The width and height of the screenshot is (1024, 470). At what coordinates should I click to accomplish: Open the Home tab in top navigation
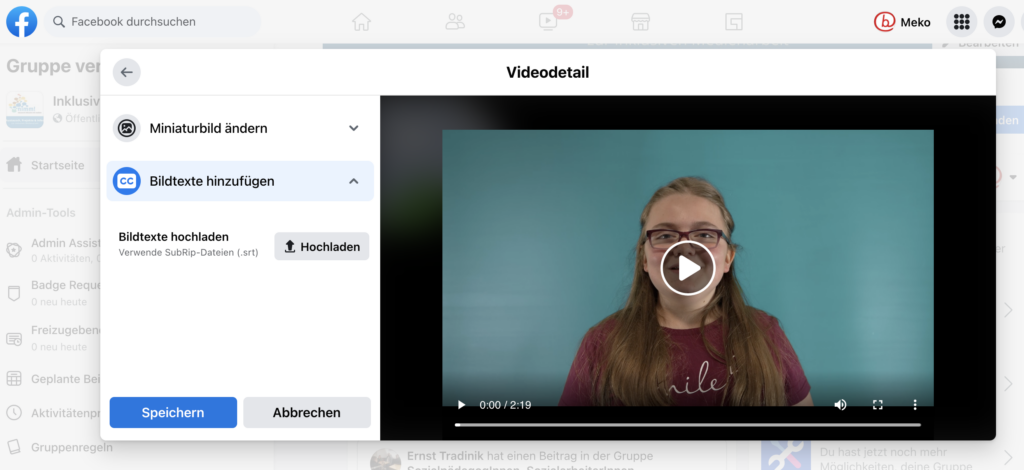[x=361, y=22]
